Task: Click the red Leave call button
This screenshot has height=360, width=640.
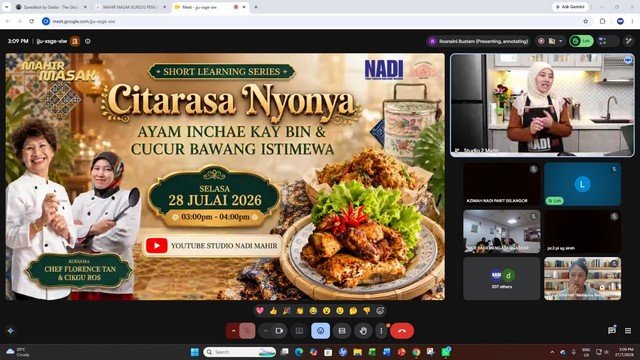Action: pos(402,331)
